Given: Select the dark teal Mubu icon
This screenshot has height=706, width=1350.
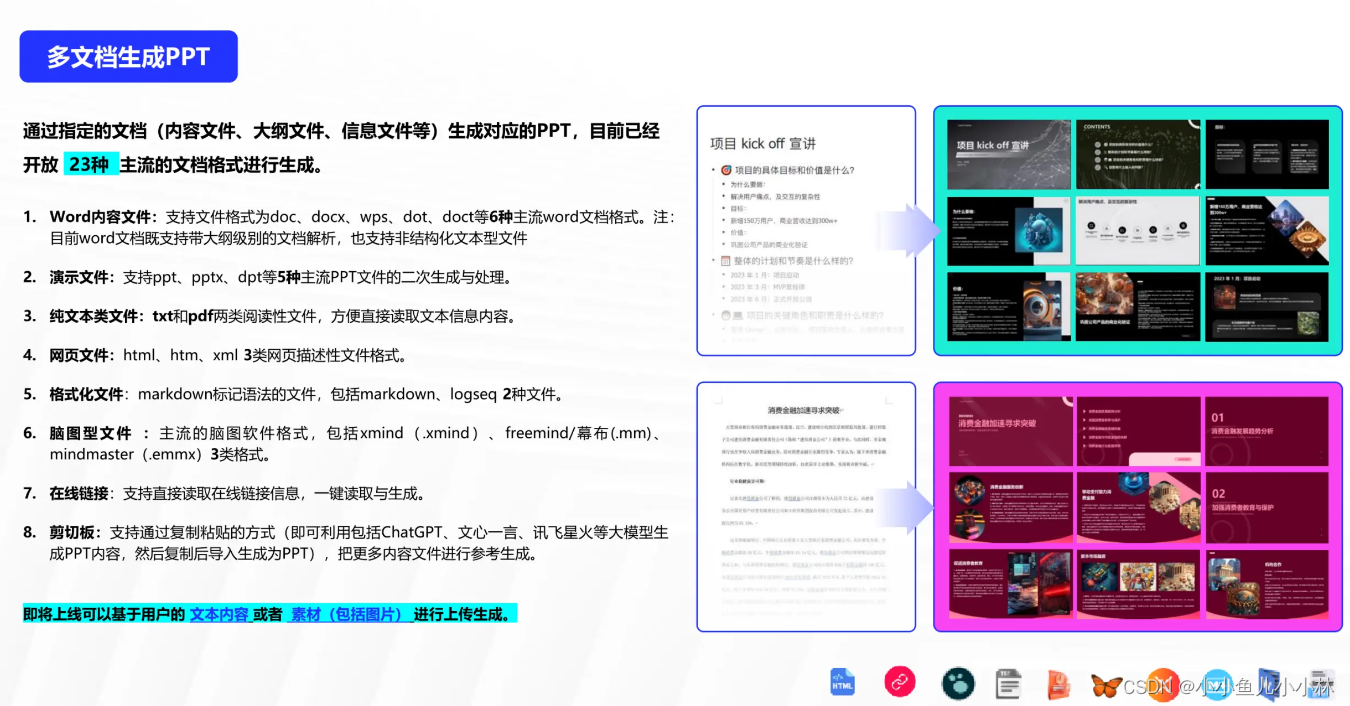Looking at the screenshot, I should coord(958,683).
